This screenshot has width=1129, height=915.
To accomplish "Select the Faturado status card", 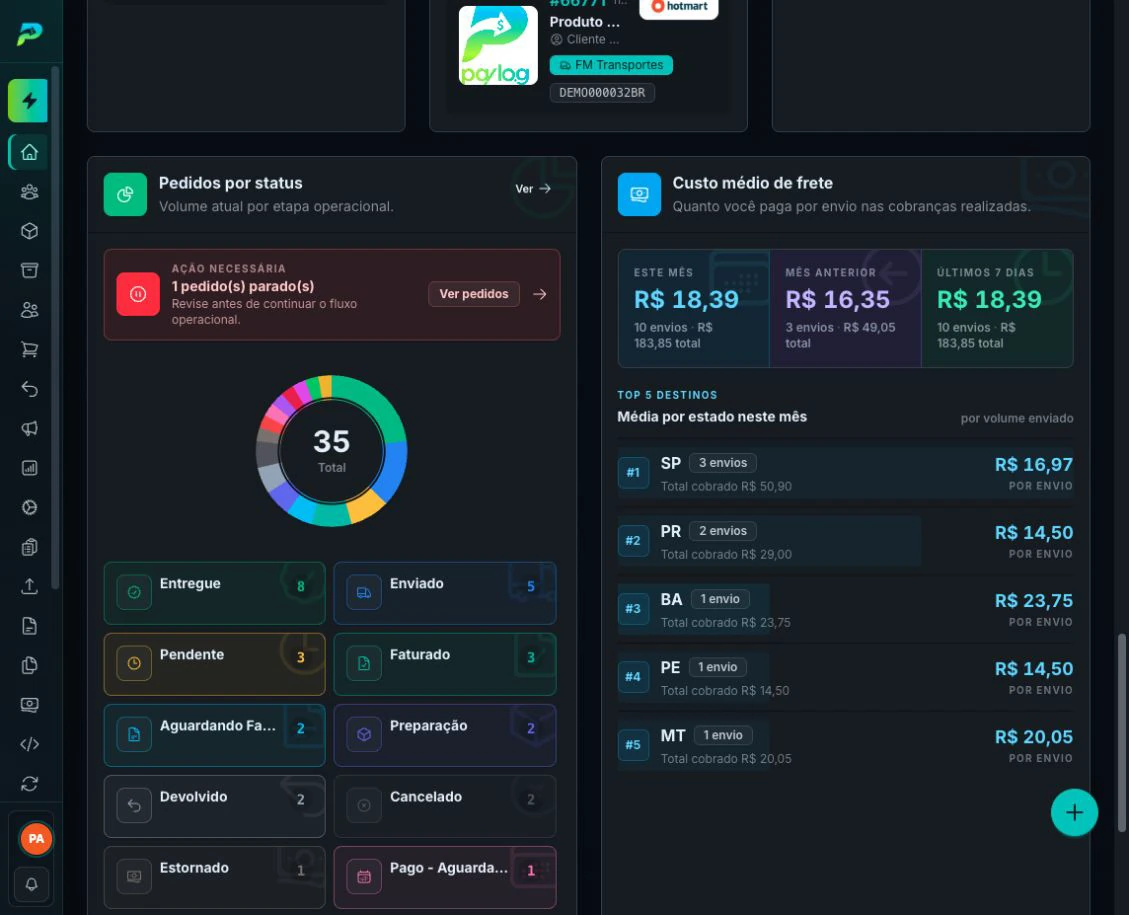I will 445,664.
